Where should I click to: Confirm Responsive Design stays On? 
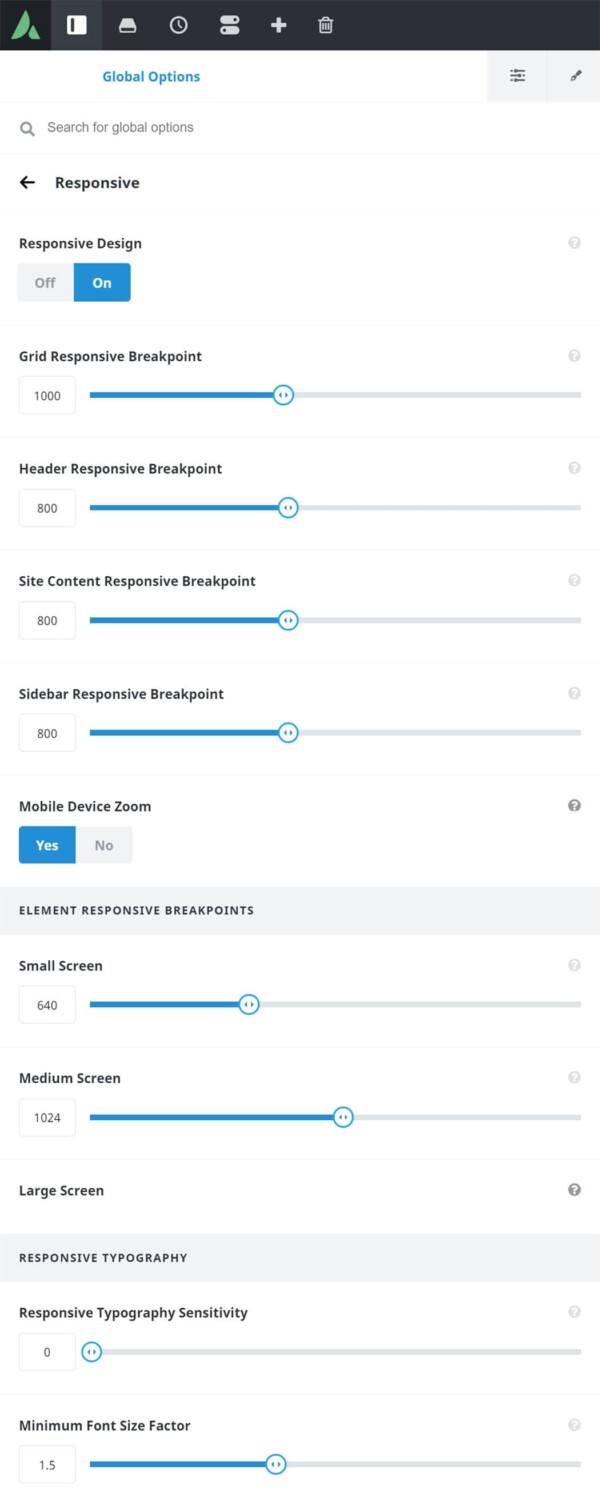[101, 282]
